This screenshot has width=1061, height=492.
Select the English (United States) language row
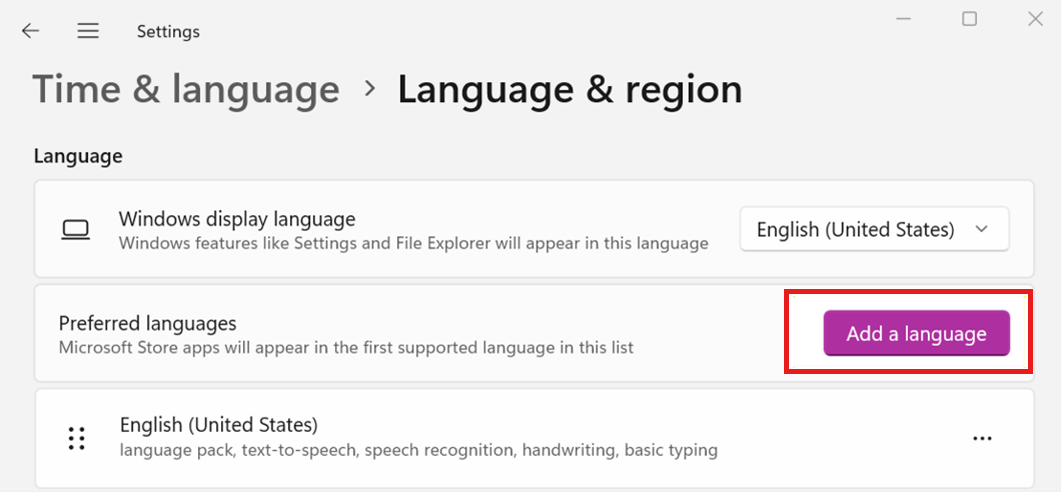534,438
